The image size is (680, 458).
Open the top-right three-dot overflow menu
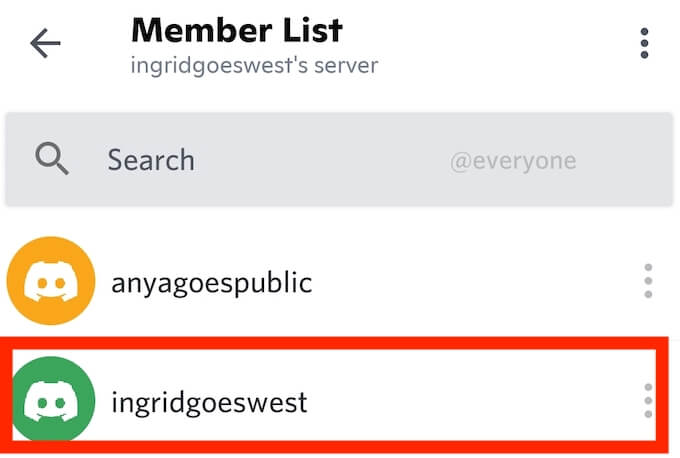644,44
